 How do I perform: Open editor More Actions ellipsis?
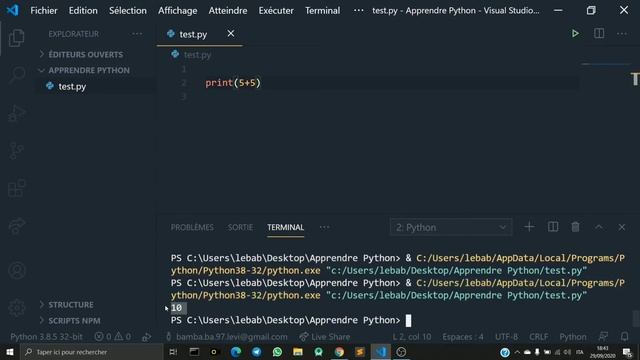click(x=622, y=33)
